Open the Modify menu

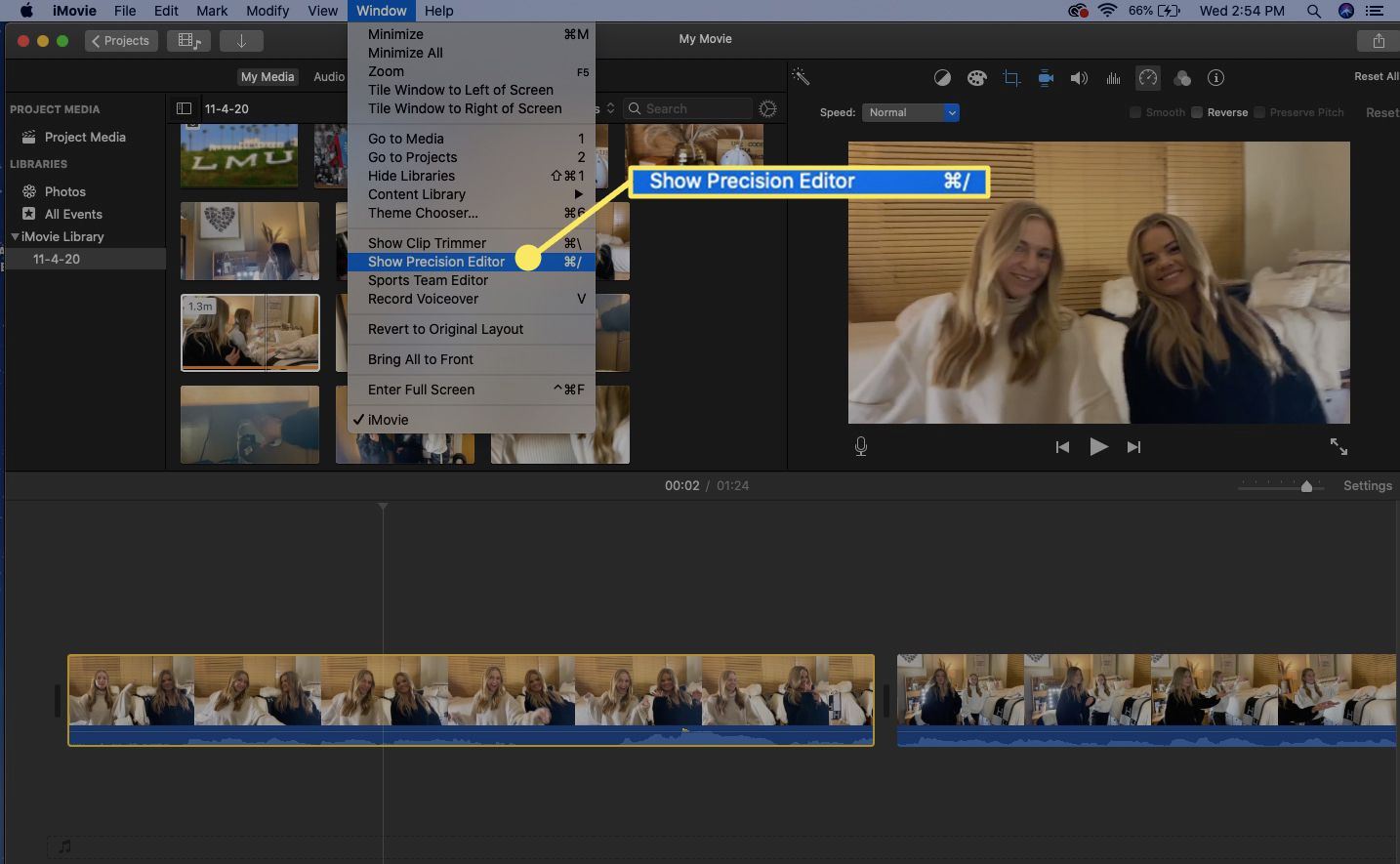pos(268,11)
